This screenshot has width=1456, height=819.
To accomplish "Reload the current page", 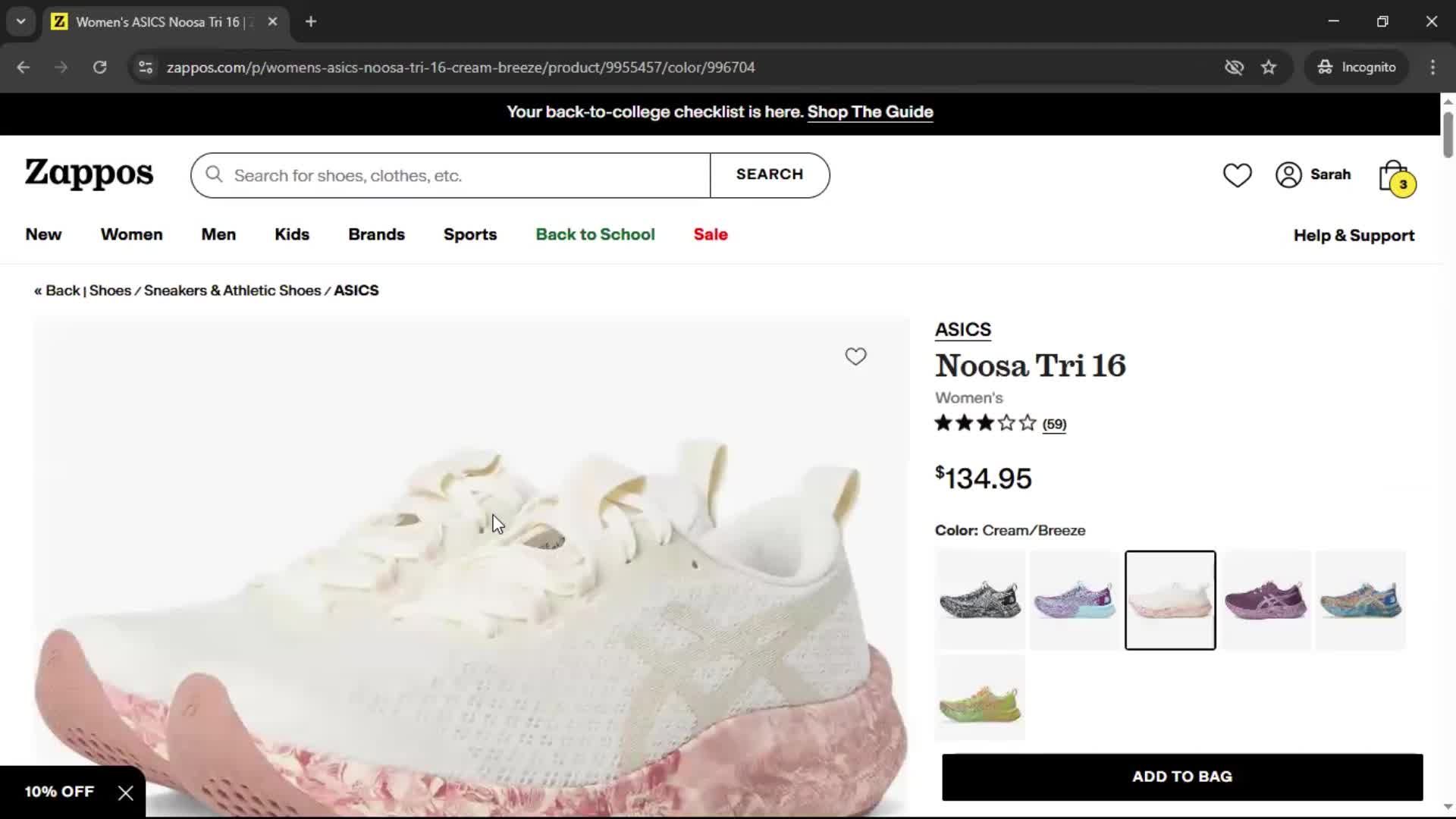I will pyautogui.click(x=99, y=67).
